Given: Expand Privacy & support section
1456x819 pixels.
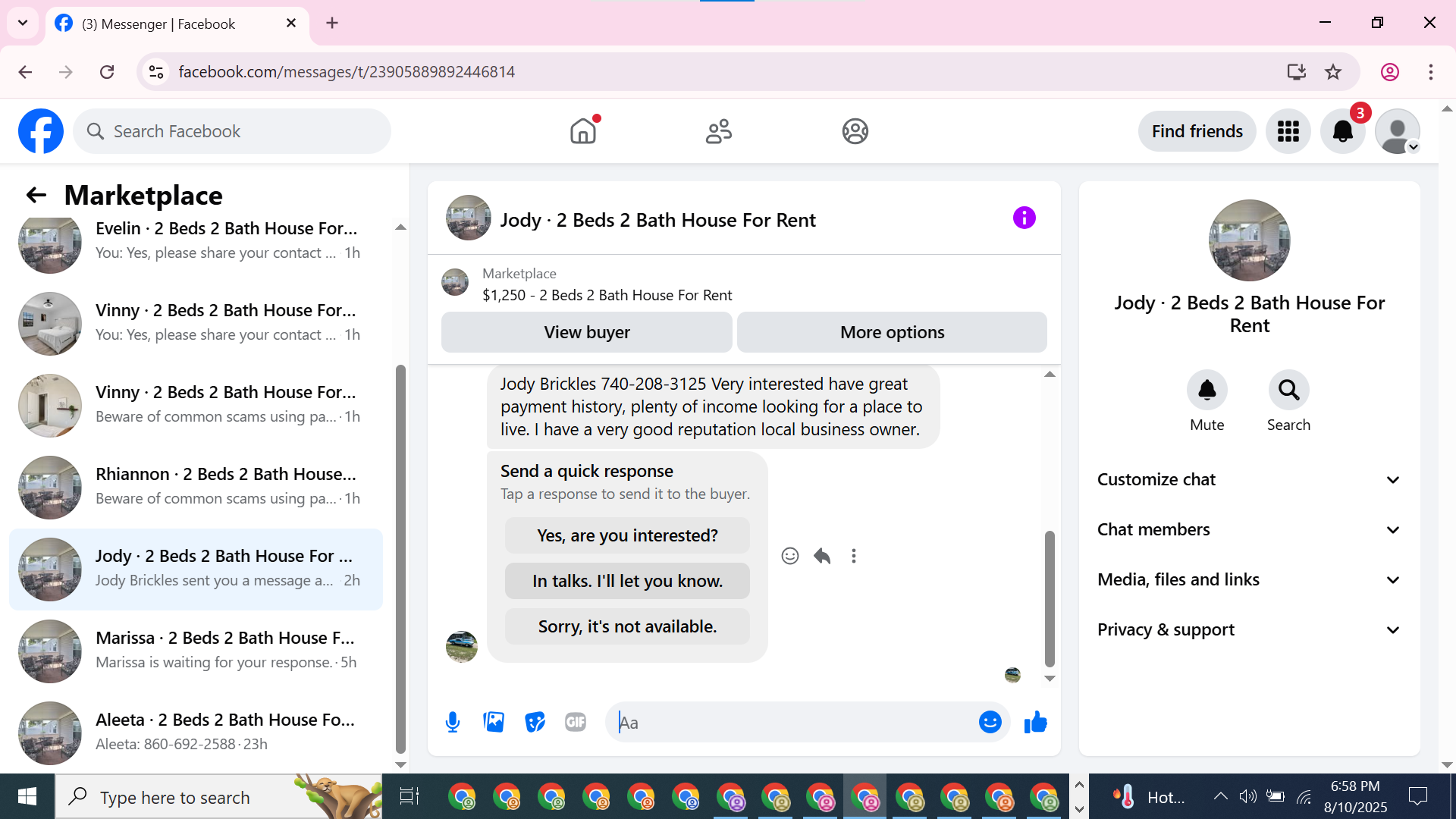Looking at the screenshot, I should [x=1249, y=629].
